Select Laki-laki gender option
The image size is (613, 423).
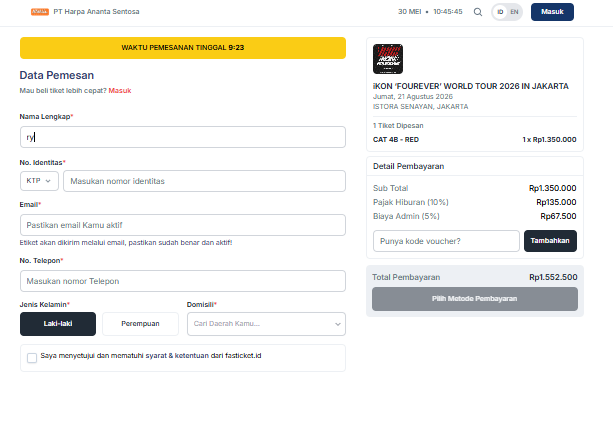coord(58,324)
